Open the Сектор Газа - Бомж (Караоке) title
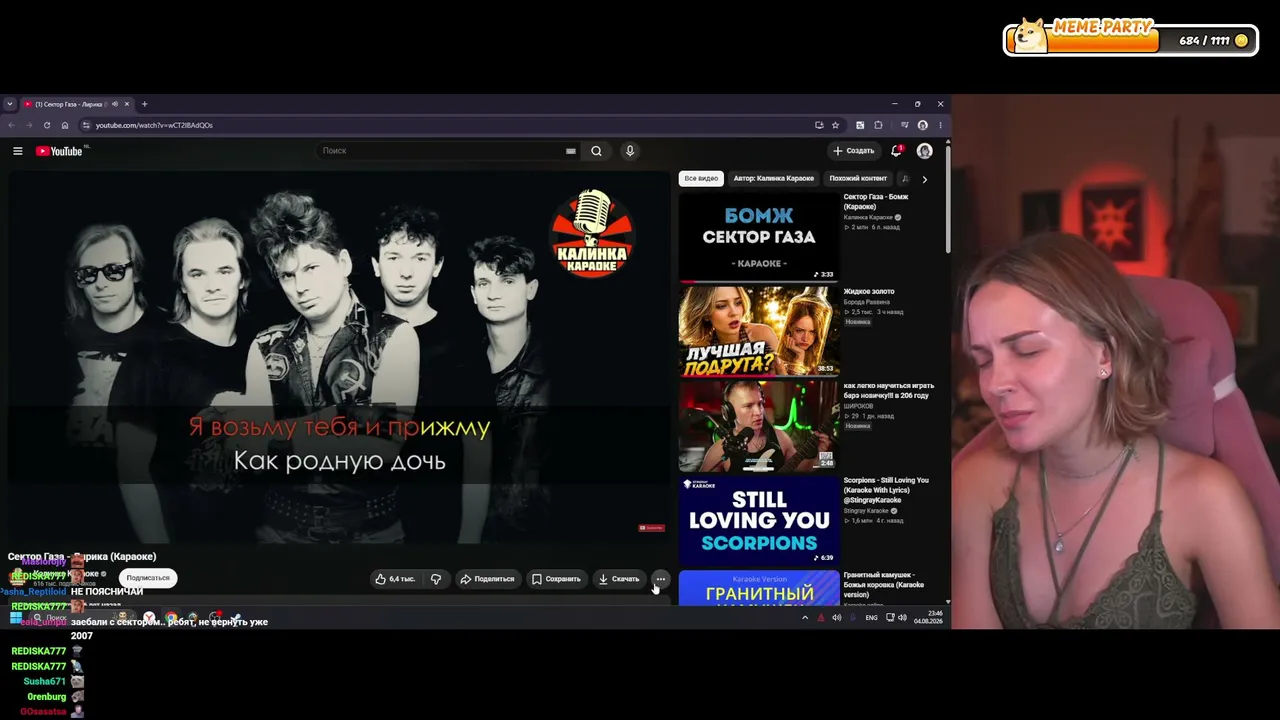 tap(876, 201)
